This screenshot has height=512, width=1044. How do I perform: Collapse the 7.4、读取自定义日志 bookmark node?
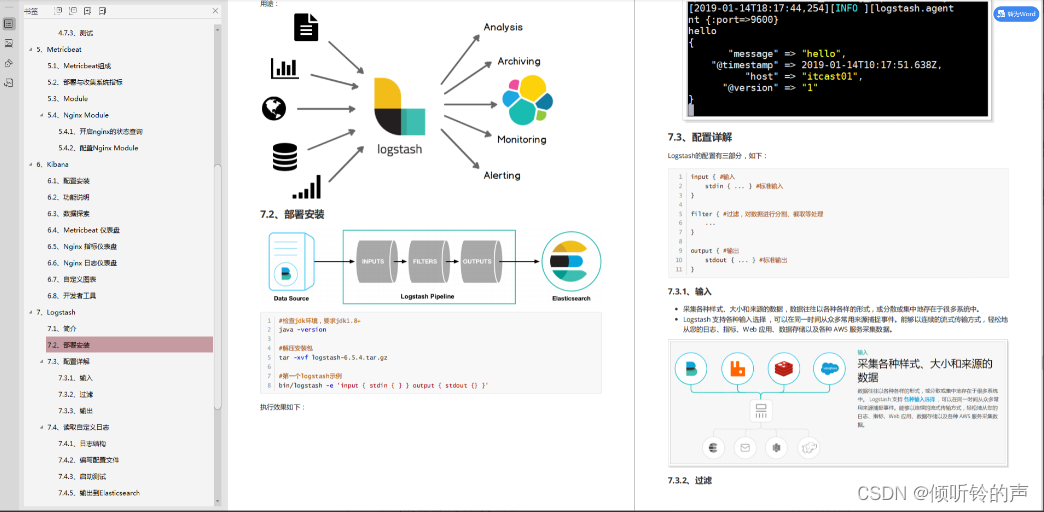(x=41, y=427)
